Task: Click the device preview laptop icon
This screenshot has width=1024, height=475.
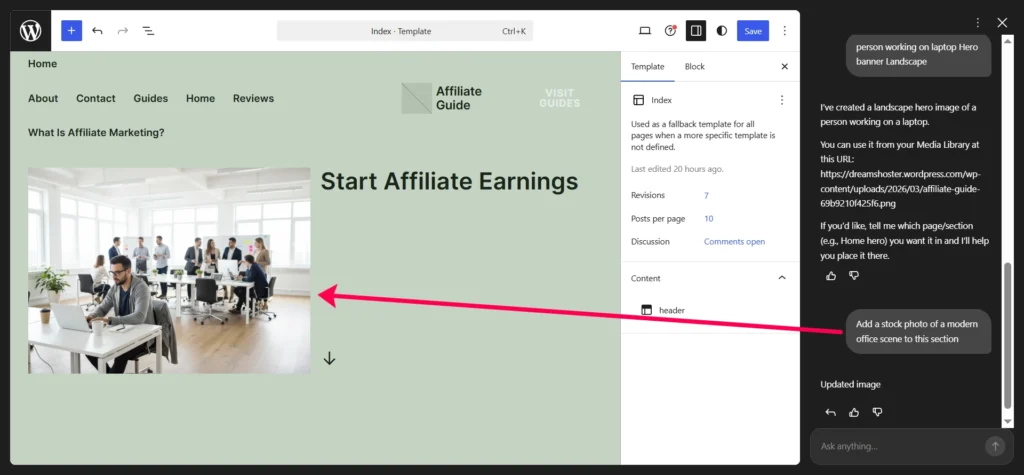Action: coord(645,31)
